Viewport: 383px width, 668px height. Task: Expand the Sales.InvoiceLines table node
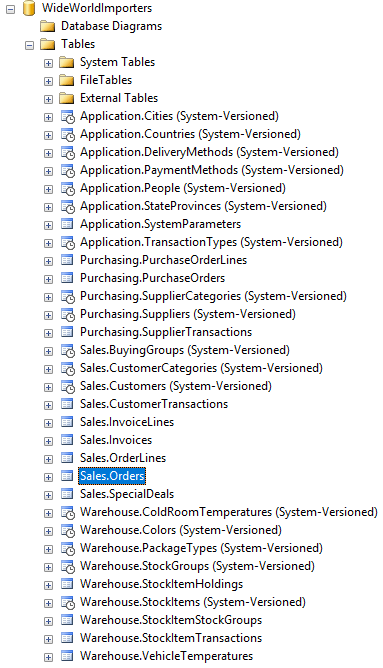[49, 423]
